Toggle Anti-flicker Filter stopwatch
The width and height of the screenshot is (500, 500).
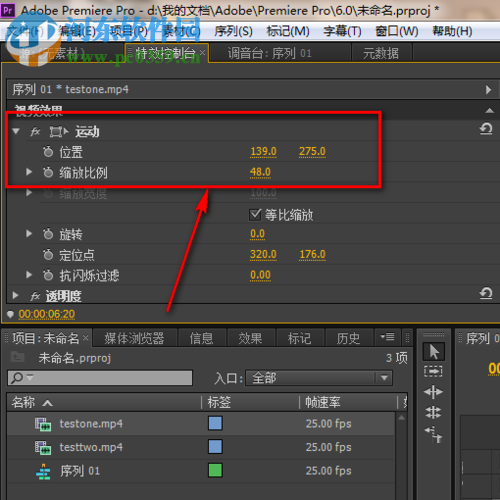pos(48,275)
